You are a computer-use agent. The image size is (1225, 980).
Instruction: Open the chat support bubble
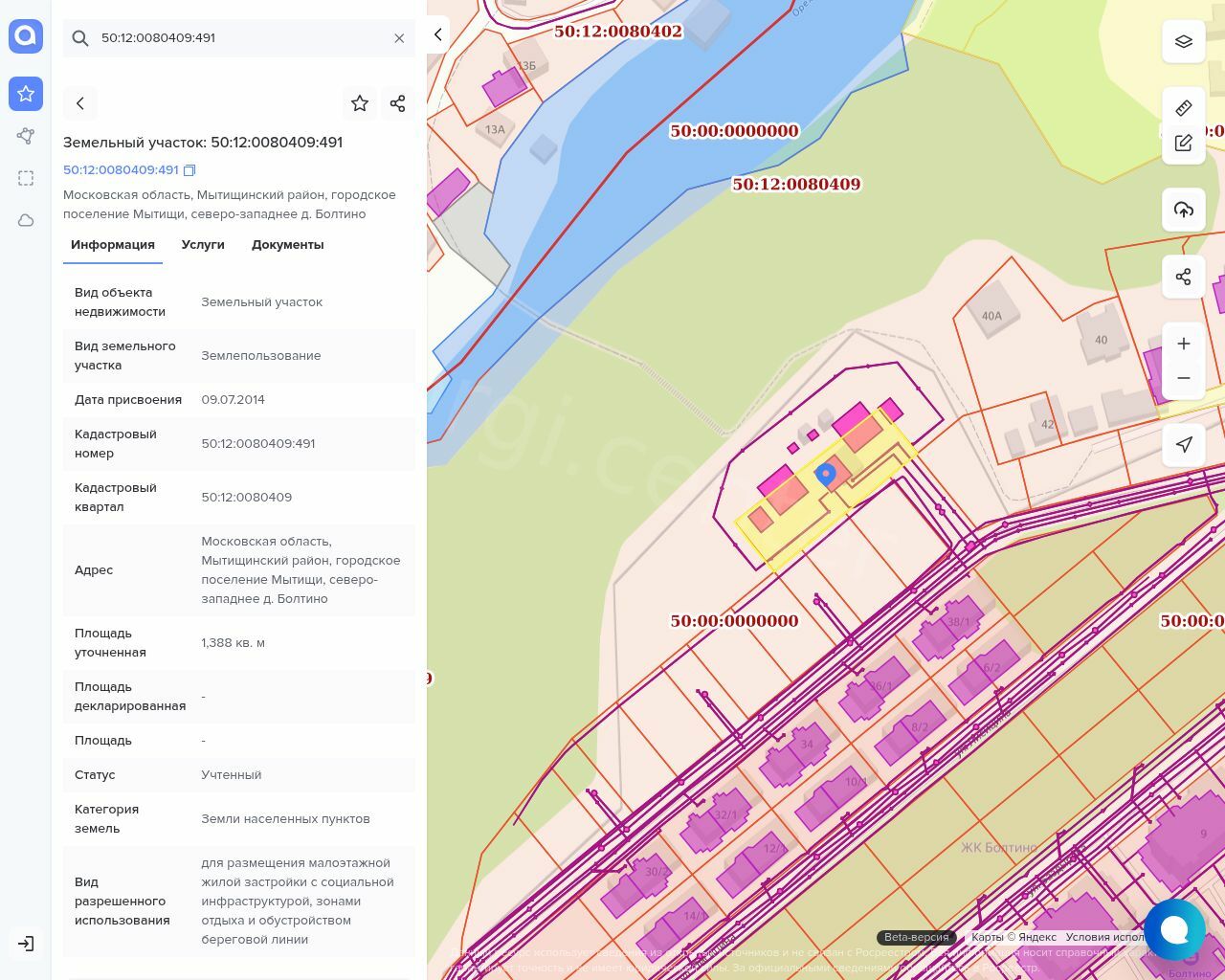[x=1173, y=929]
